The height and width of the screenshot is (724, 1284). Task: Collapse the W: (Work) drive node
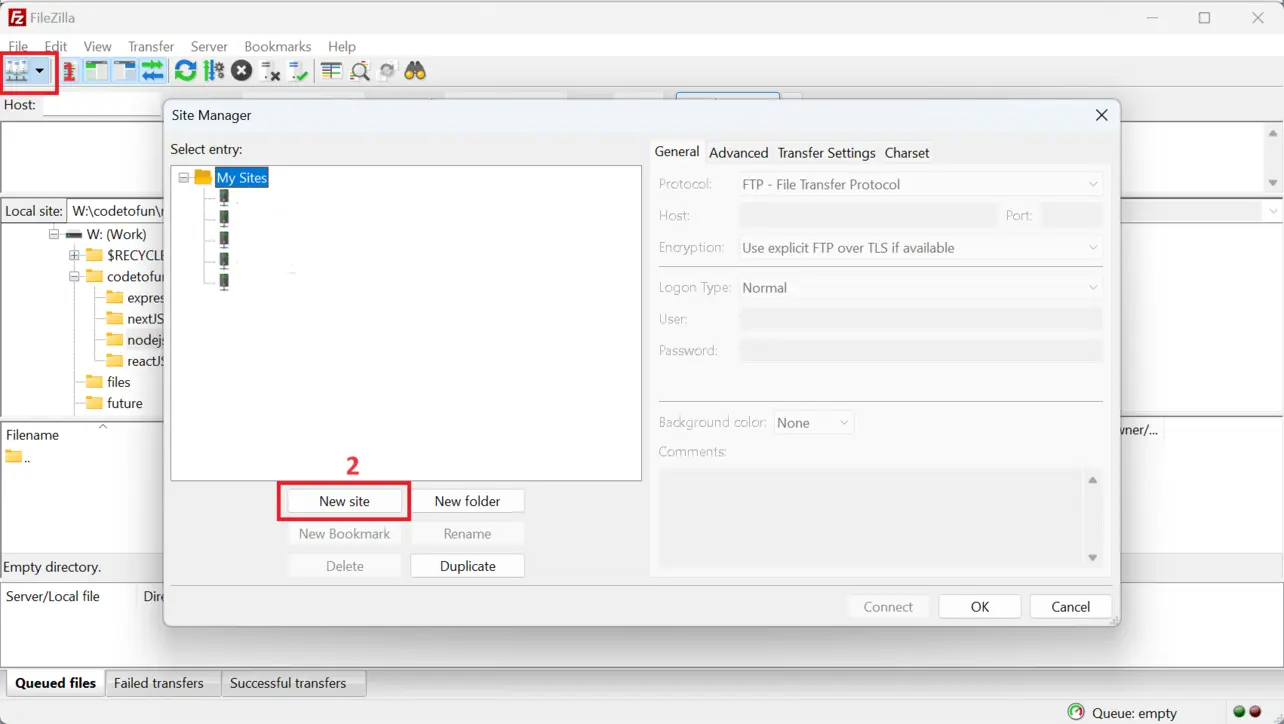point(54,234)
